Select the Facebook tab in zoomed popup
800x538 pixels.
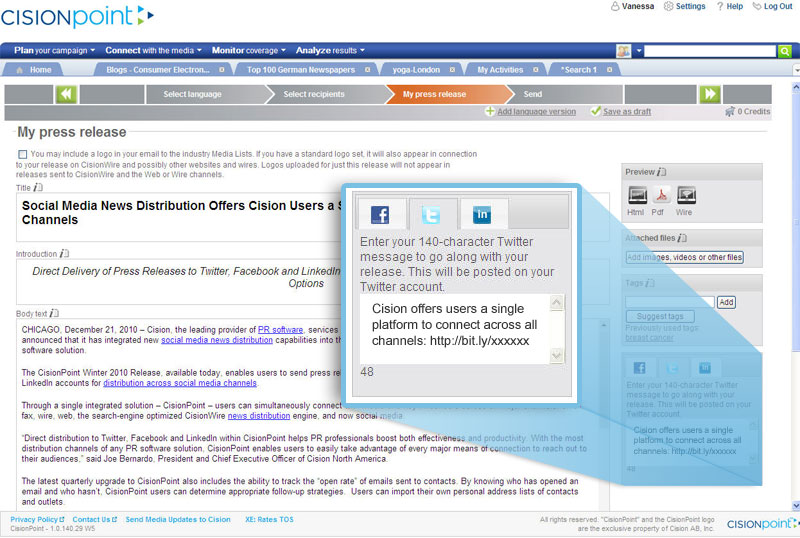380,214
